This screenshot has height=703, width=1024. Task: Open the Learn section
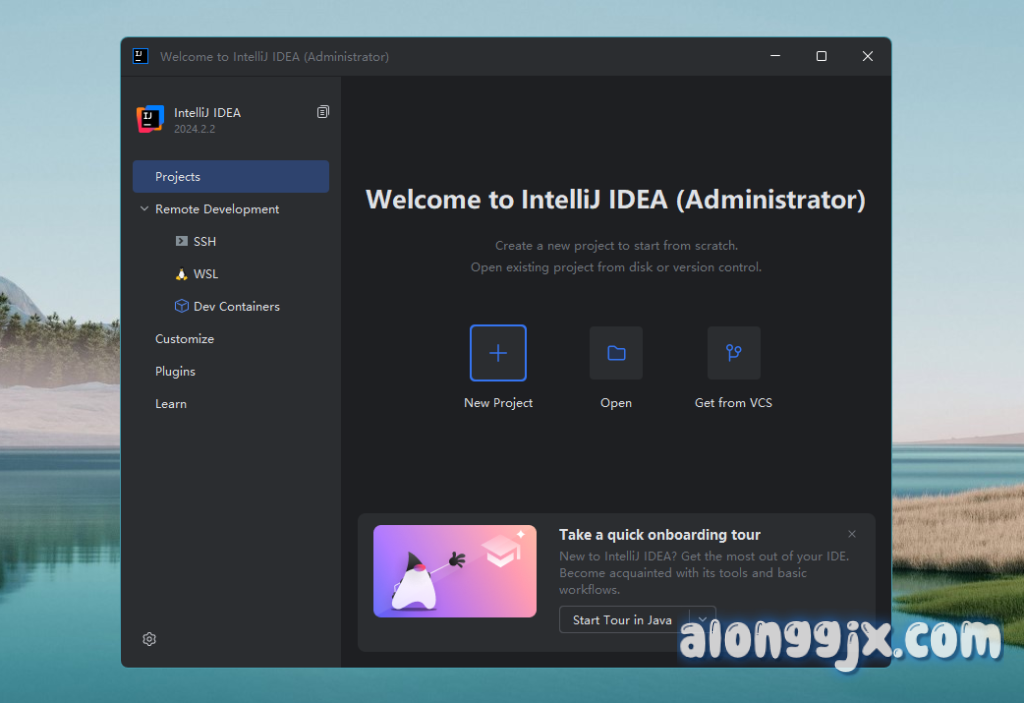tap(171, 404)
